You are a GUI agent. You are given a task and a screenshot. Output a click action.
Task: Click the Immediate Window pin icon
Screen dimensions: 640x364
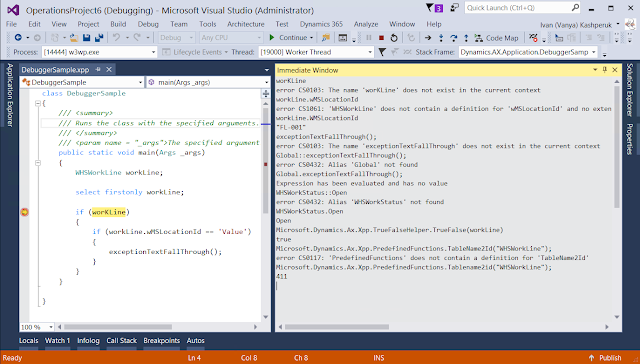pyautogui.click(x=605, y=70)
